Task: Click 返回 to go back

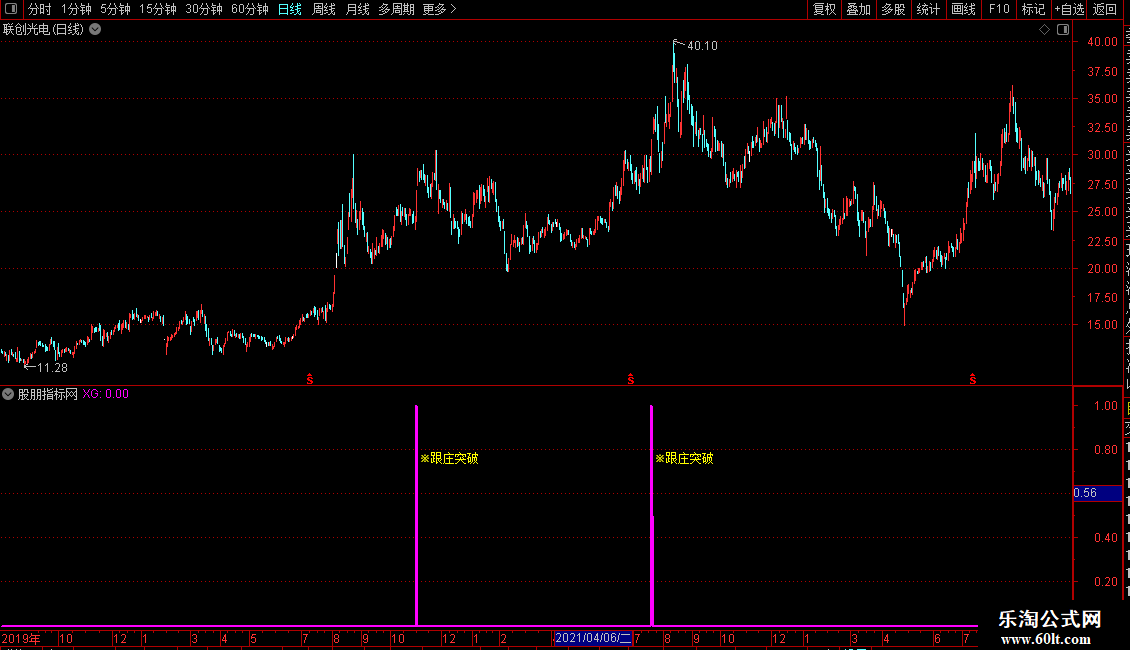Action: point(1105,9)
